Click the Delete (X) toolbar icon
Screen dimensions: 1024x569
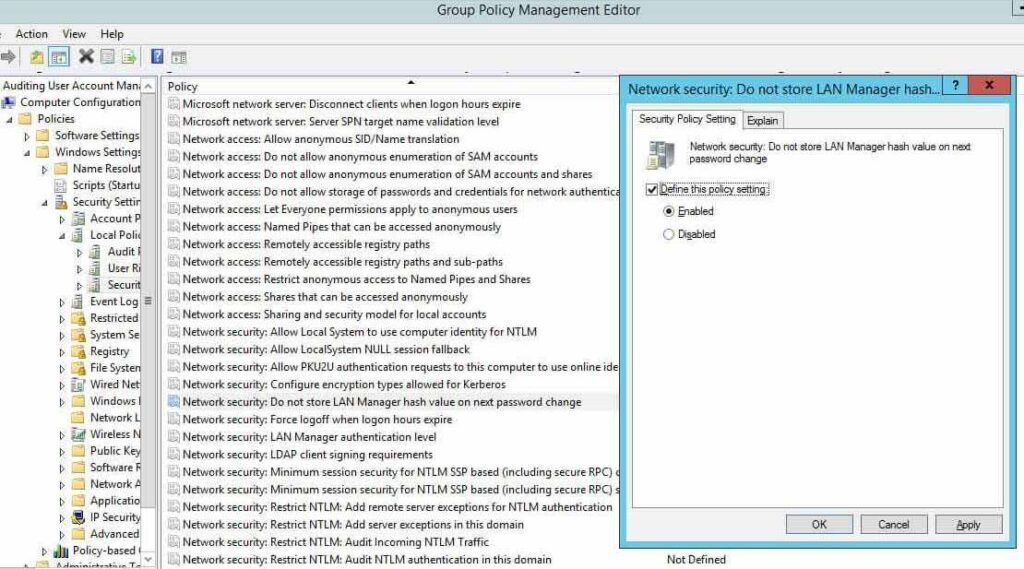pos(86,57)
